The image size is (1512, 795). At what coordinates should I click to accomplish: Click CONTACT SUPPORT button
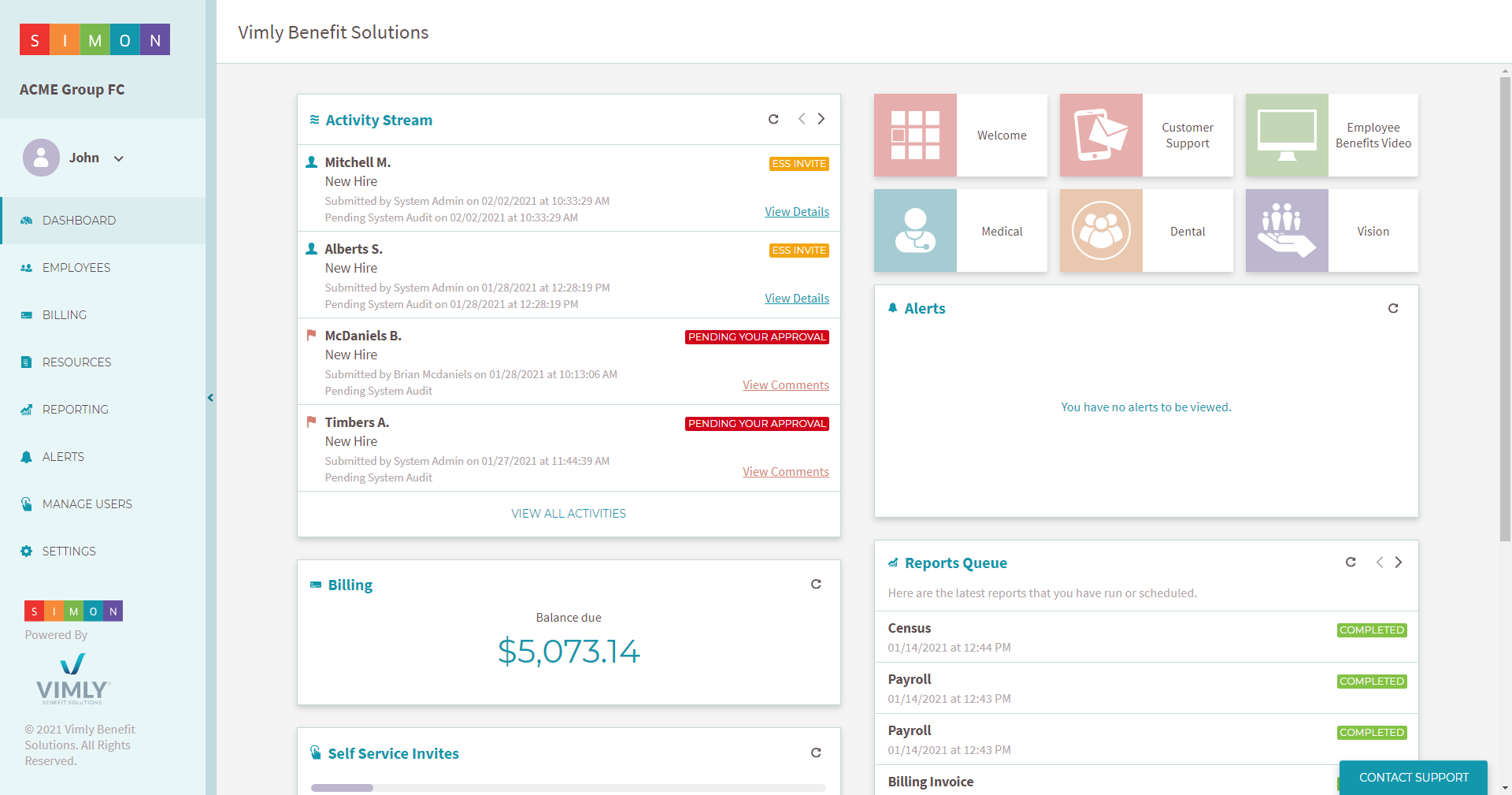pyautogui.click(x=1413, y=778)
